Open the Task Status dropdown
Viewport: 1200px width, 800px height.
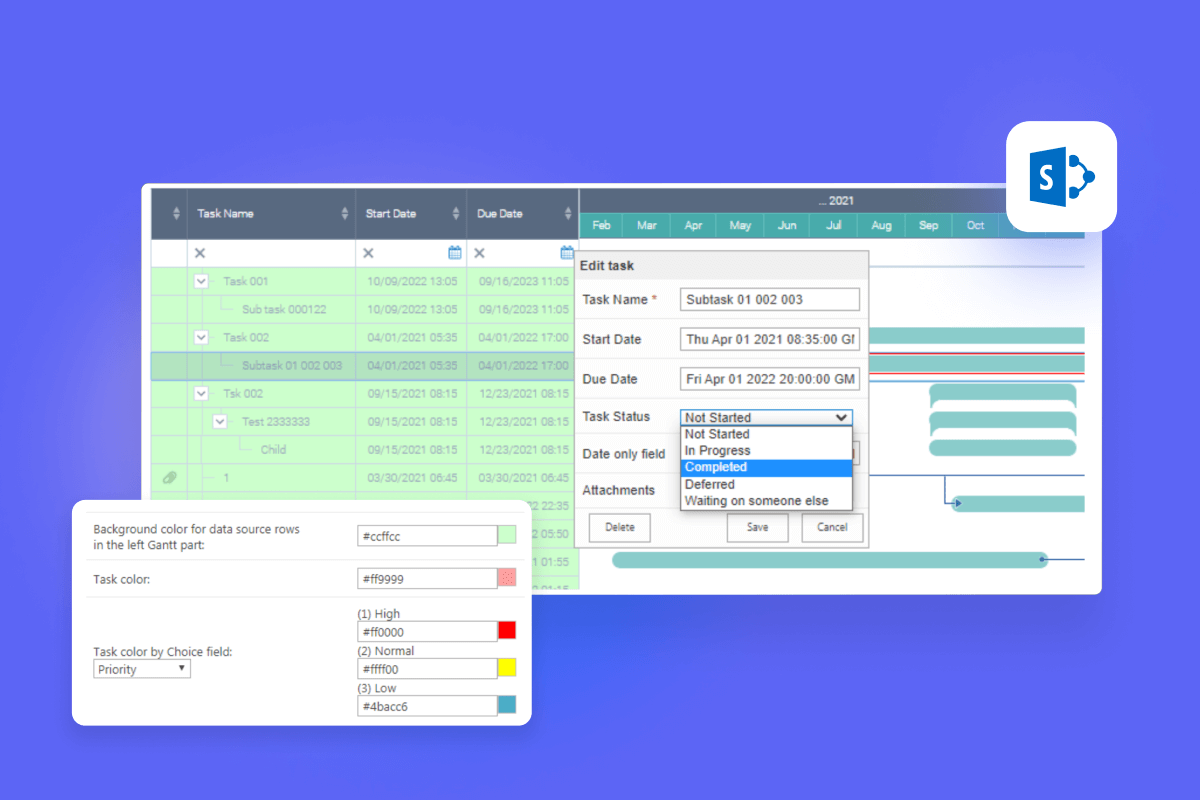pyautogui.click(x=766, y=418)
